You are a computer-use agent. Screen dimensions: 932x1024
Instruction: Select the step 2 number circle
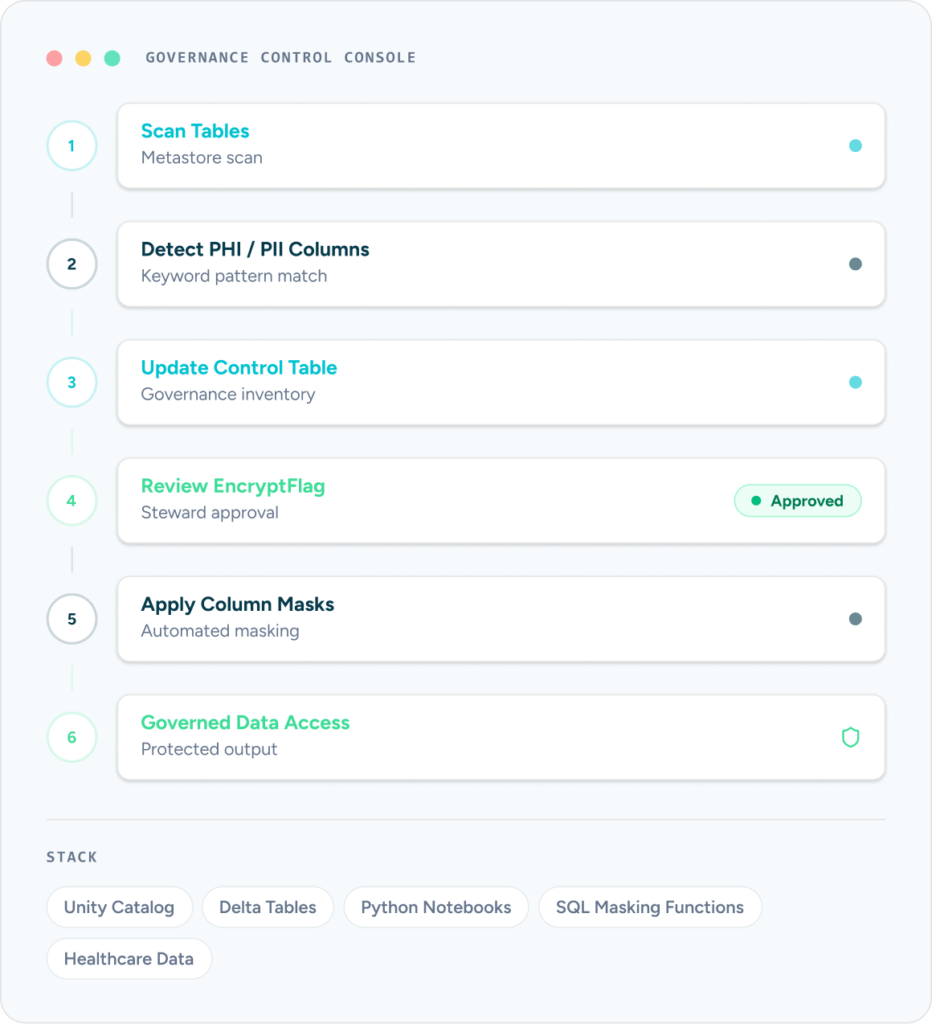click(x=72, y=264)
